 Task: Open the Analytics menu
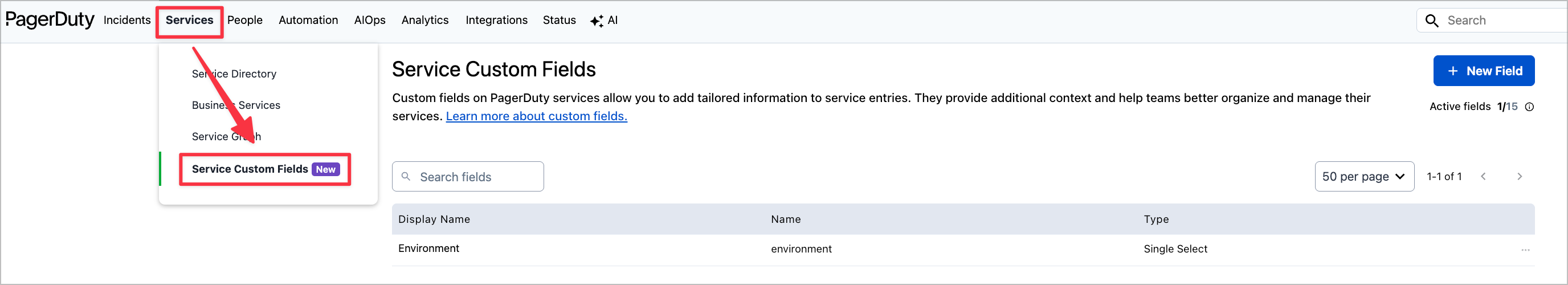[x=425, y=20]
